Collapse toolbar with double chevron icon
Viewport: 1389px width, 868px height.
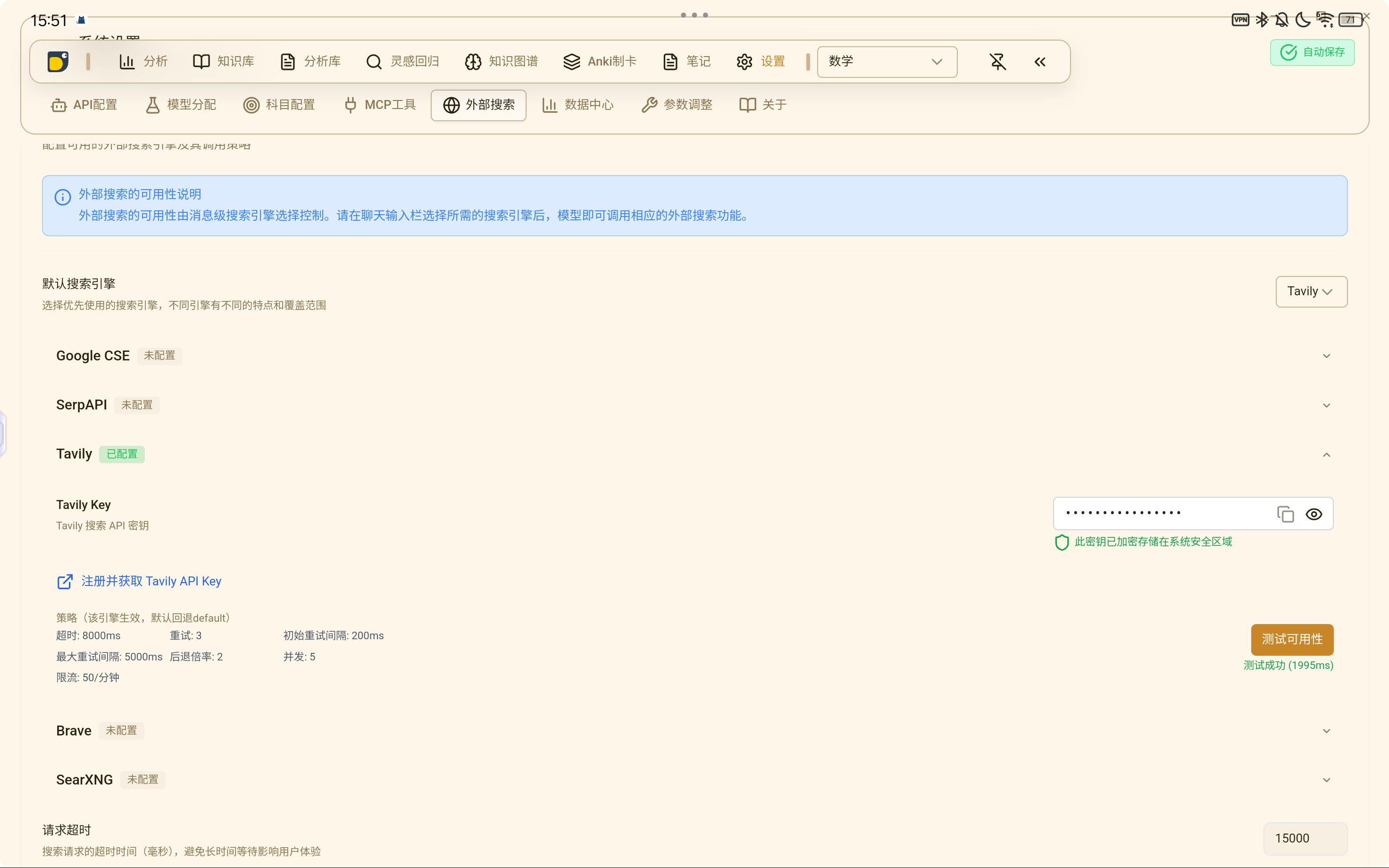pyautogui.click(x=1040, y=61)
